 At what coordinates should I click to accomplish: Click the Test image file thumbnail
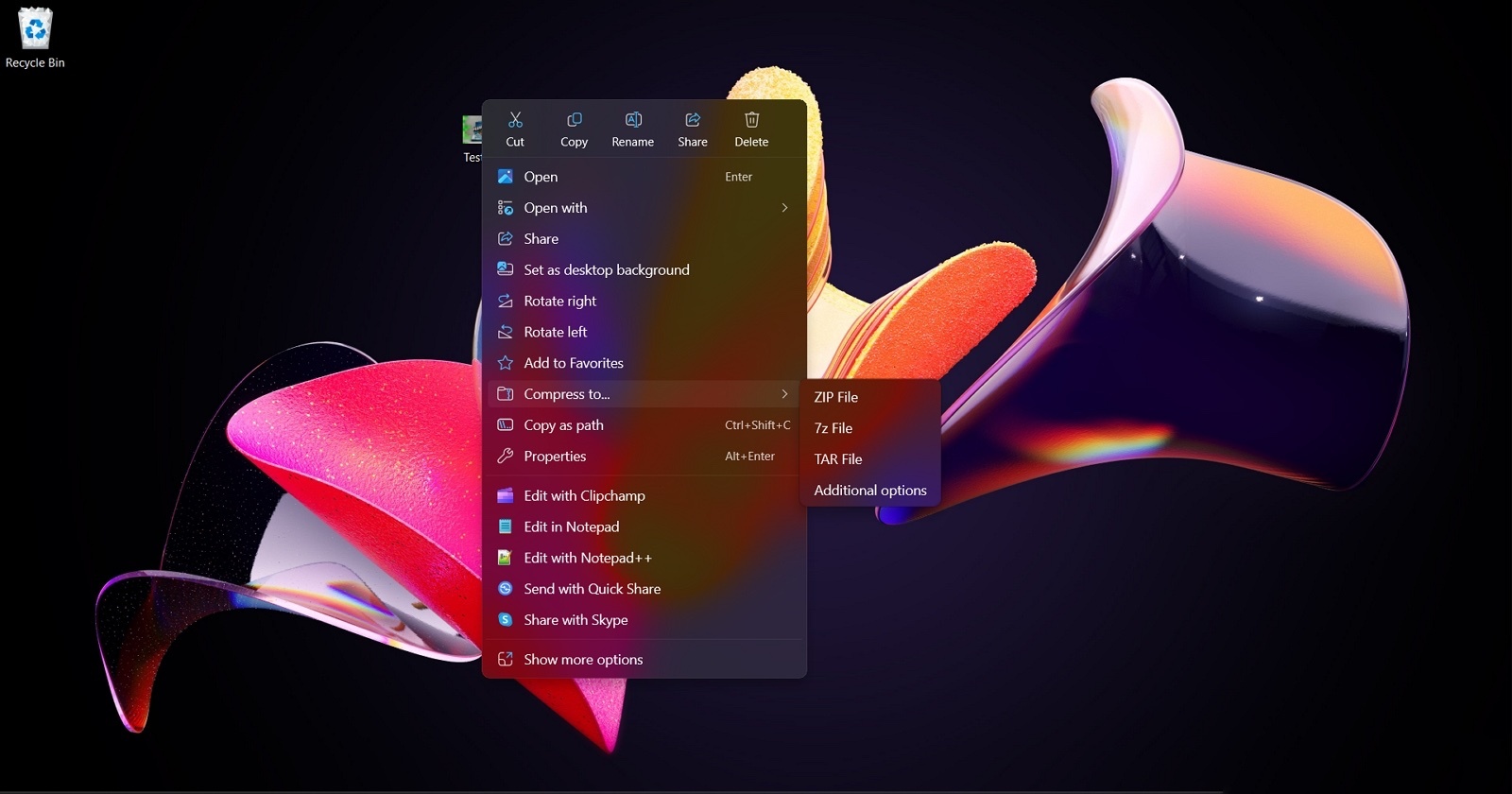[472, 129]
